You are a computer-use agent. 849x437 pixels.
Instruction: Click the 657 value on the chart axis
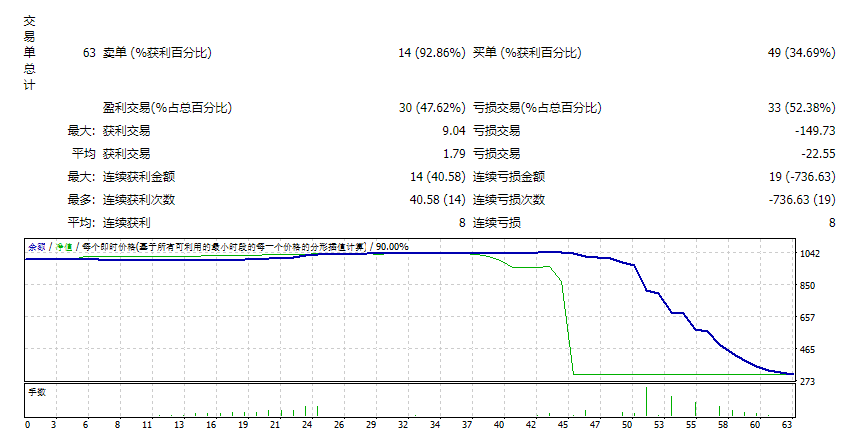[x=807, y=317]
